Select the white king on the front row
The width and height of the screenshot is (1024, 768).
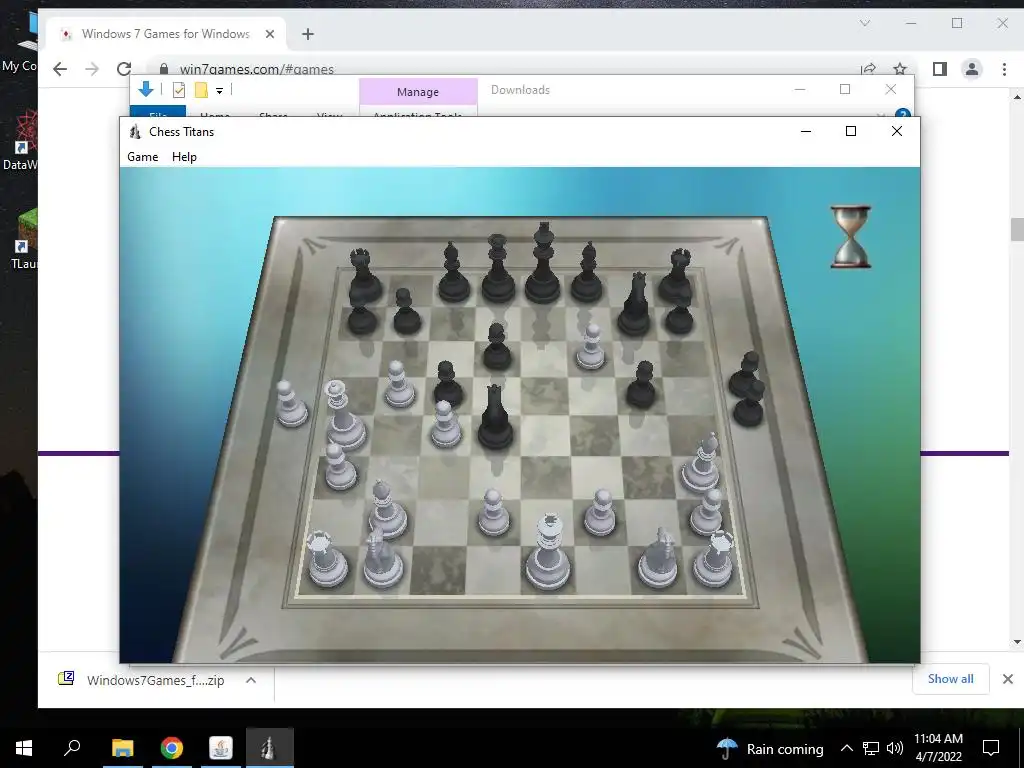tap(549, 552)
